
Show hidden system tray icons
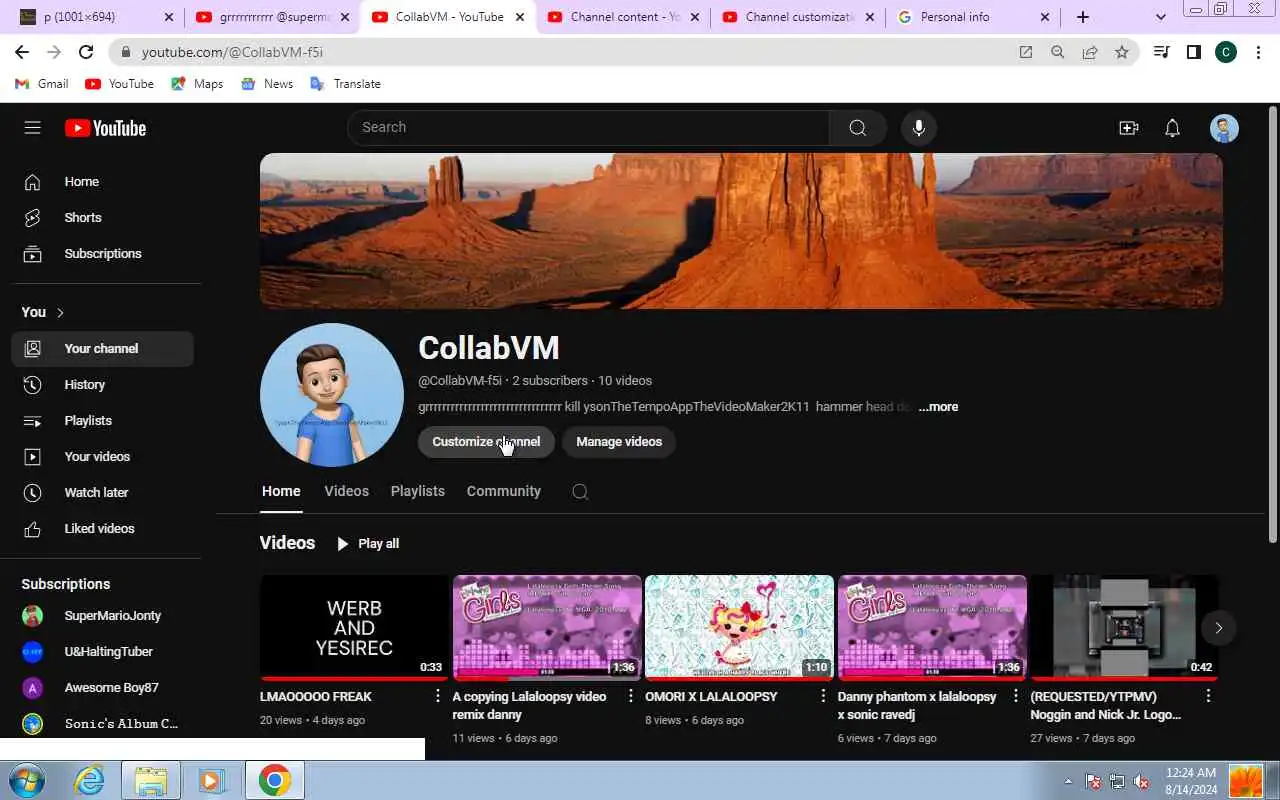(x=1068, y=781)
